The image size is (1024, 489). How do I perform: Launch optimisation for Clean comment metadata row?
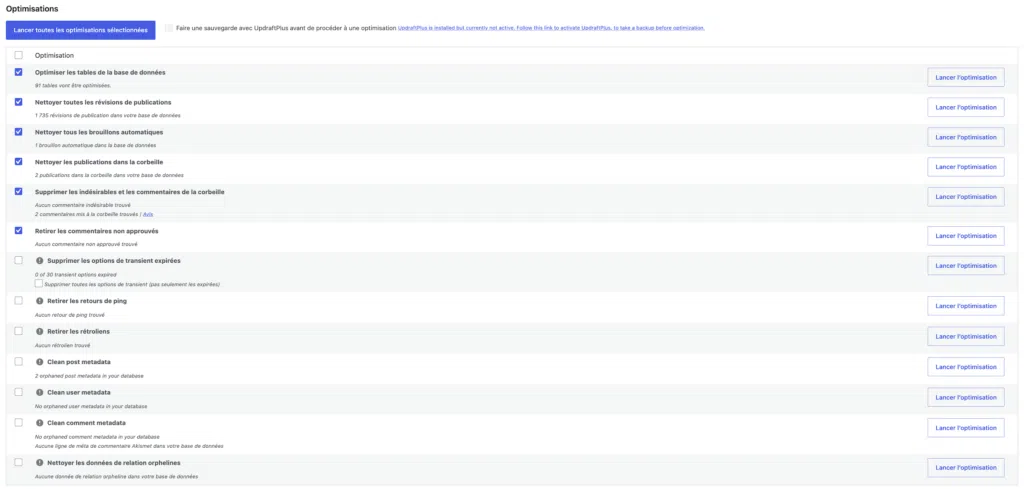966,428
